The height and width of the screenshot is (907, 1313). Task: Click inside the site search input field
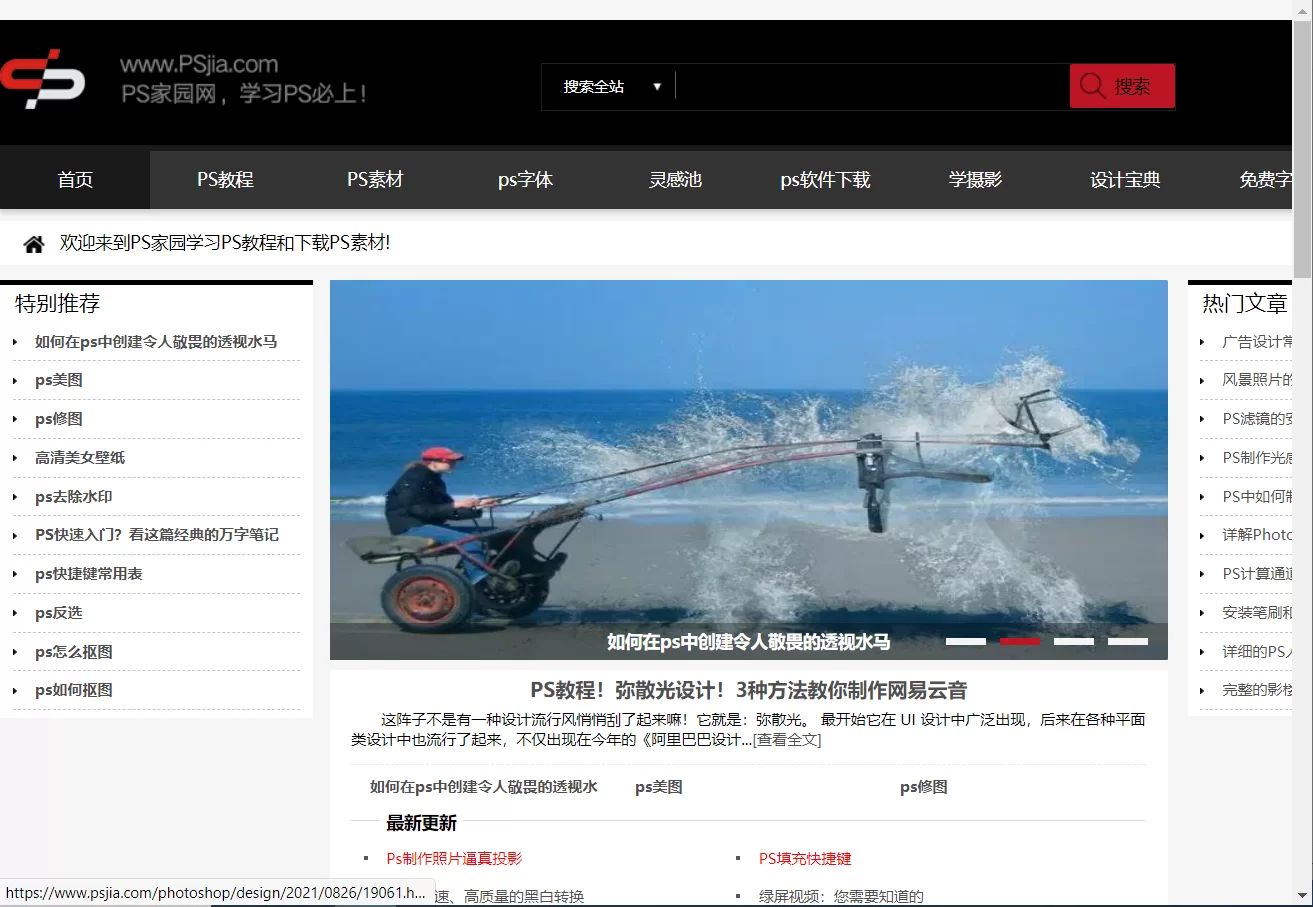coord(870,86)
